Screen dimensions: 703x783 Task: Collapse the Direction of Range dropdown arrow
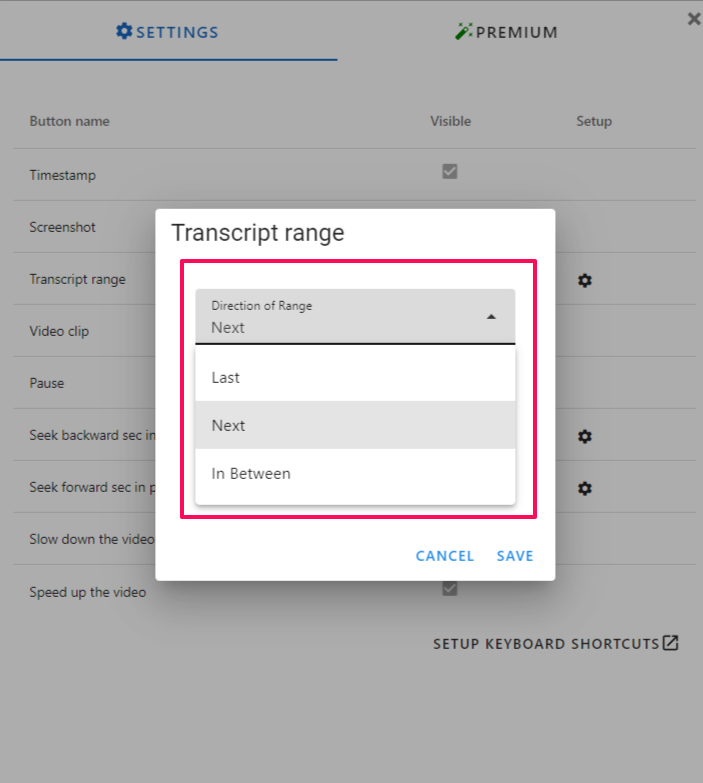491,317
